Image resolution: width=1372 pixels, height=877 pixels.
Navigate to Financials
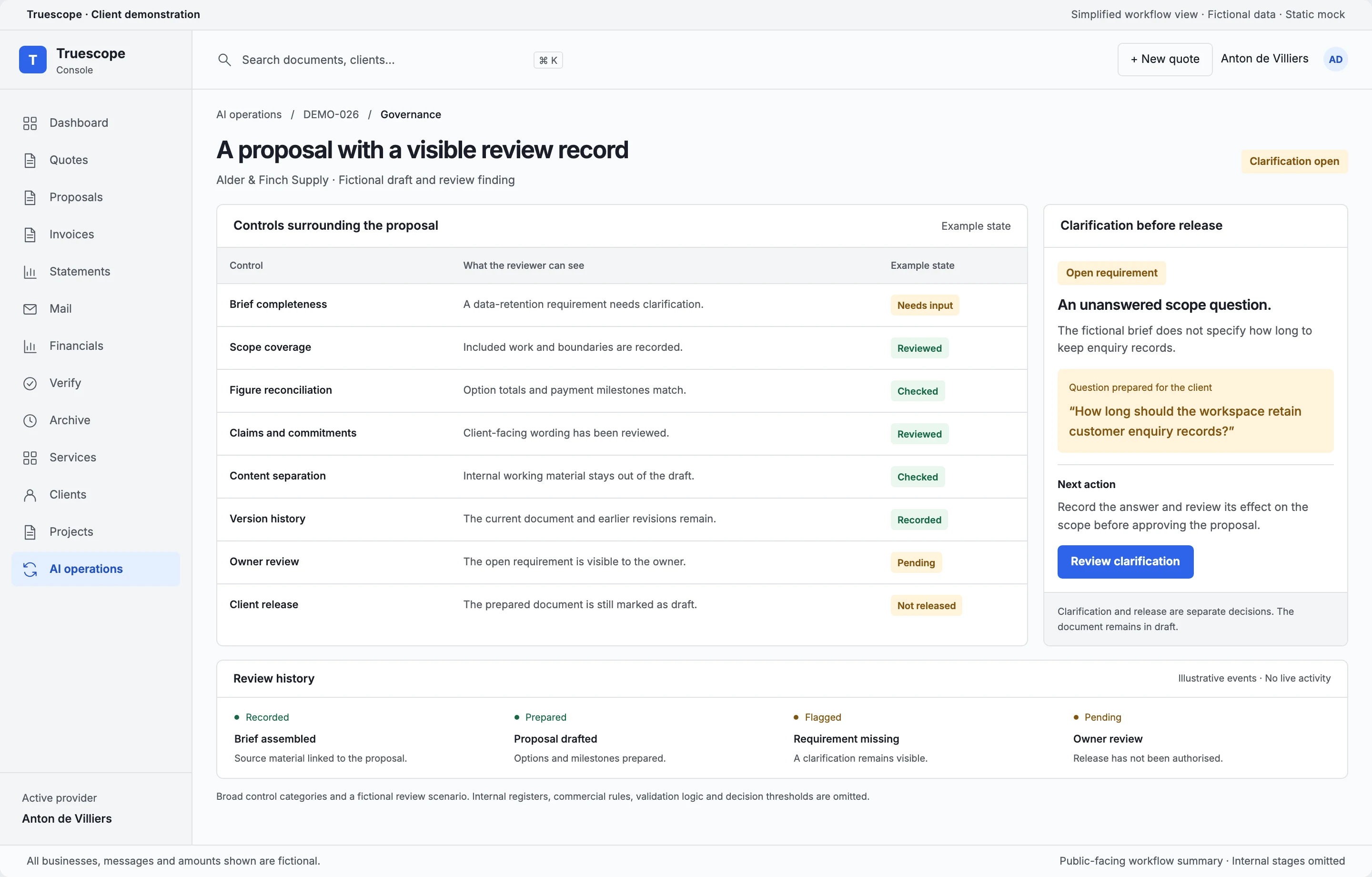click(96, 346)
